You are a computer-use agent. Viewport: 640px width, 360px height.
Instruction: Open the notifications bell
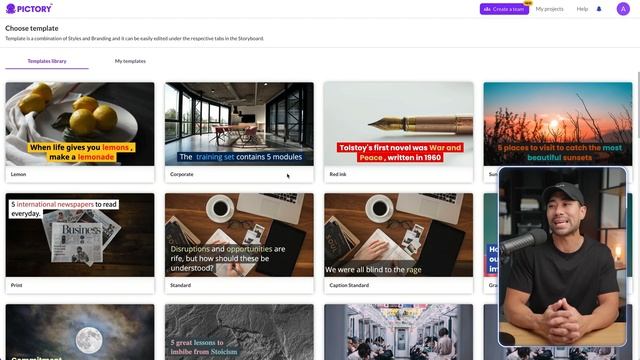coord(599,9)
